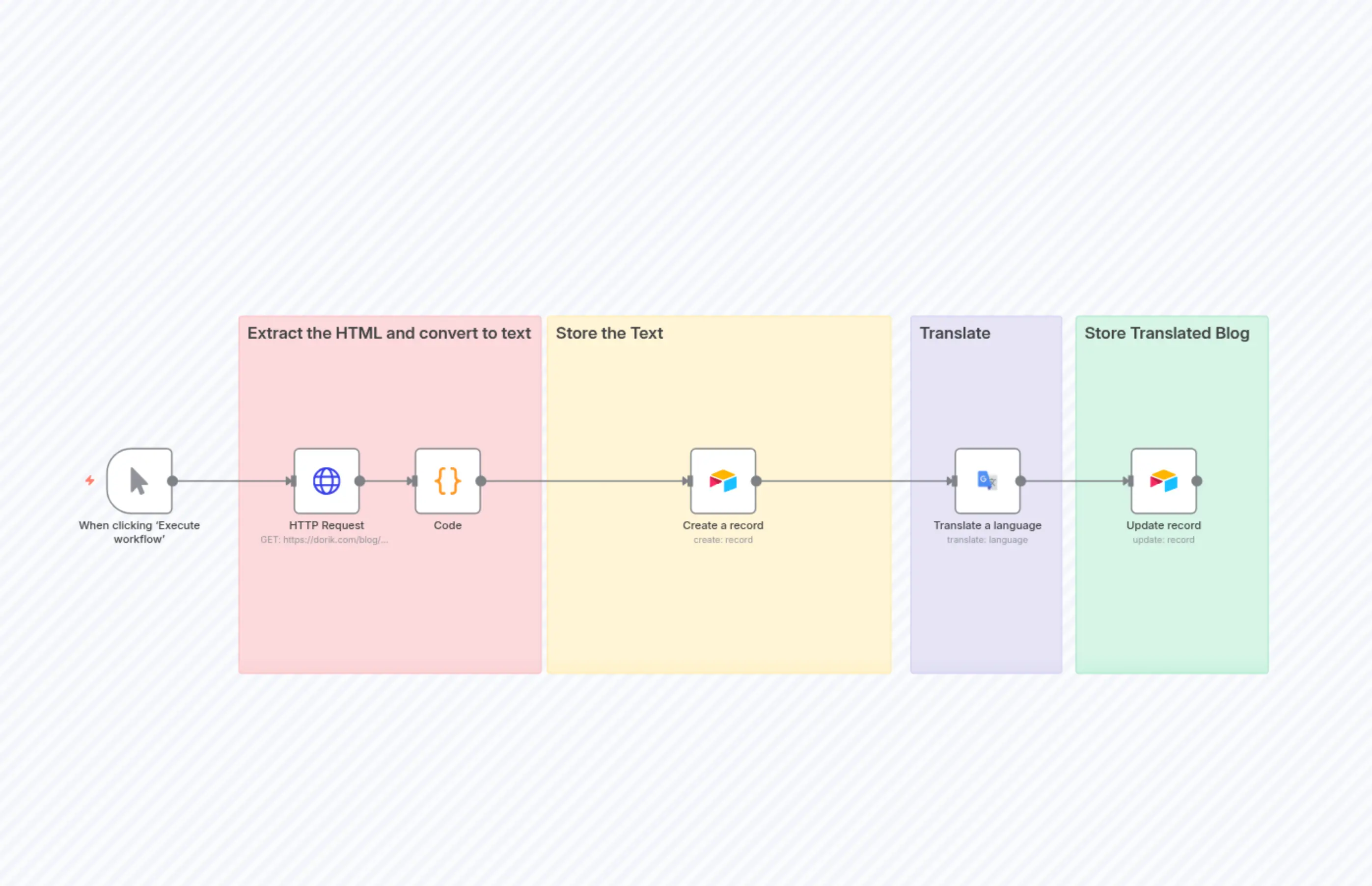Click the "Update record" node label
The image size is (1372, 886).
(x=1164, y=525)
